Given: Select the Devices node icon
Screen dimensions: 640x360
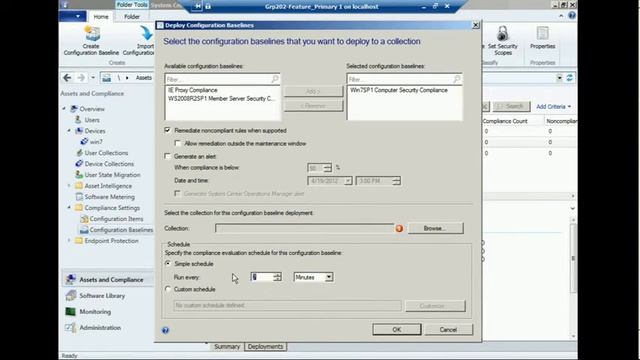Looking at the screenshot, I should [79, 131].
